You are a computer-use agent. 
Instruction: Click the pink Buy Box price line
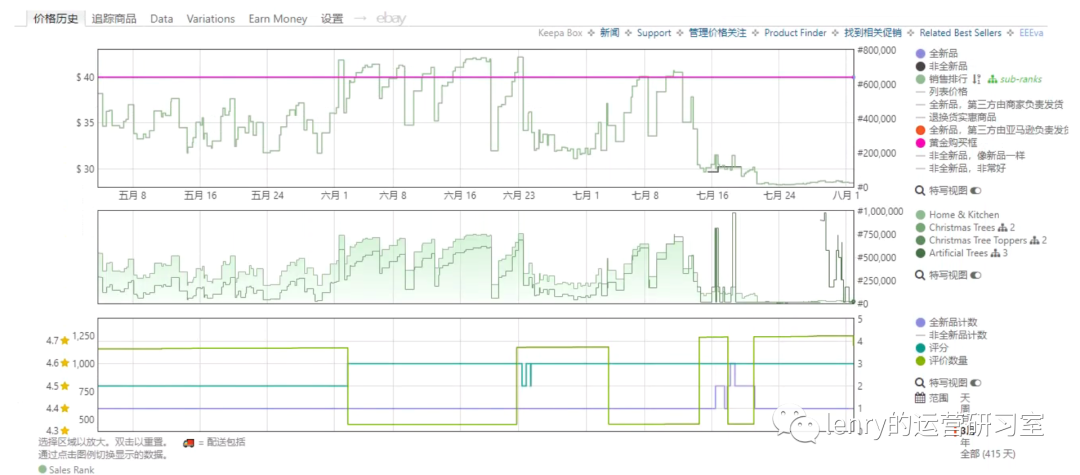[x=475, y=77]
